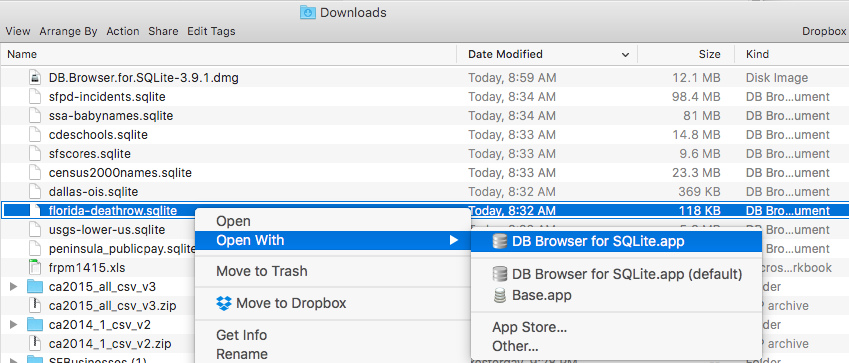
Task: Click the ssa-babynames.sqlite file icon
Action: [x=35, y=116]
